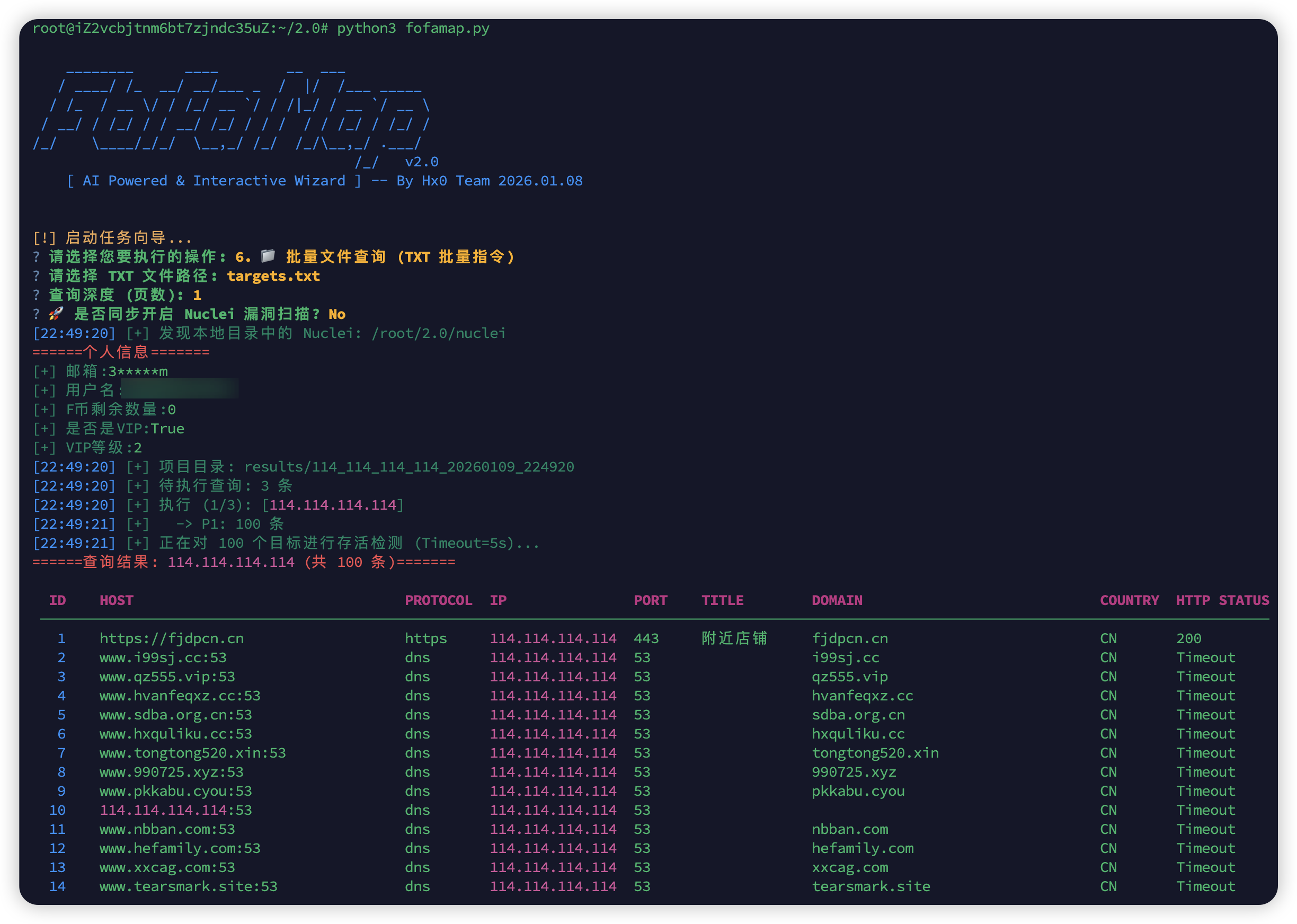Click the targets.txt file path answer
The width and height of the screenshot is (1297, 924).
tap(273, 276)
